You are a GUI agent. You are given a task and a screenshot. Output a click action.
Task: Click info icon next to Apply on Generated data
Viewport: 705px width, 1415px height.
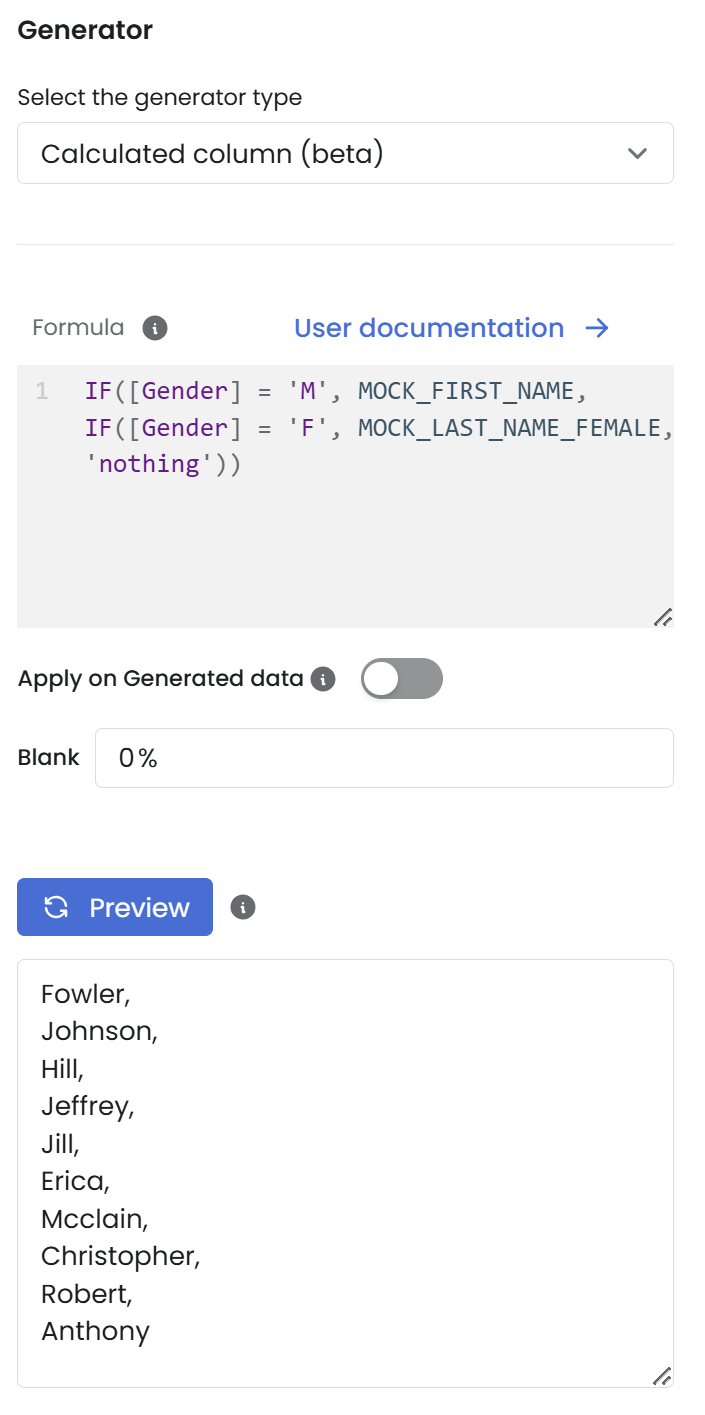pyautogui.click(x=322, y=679)
